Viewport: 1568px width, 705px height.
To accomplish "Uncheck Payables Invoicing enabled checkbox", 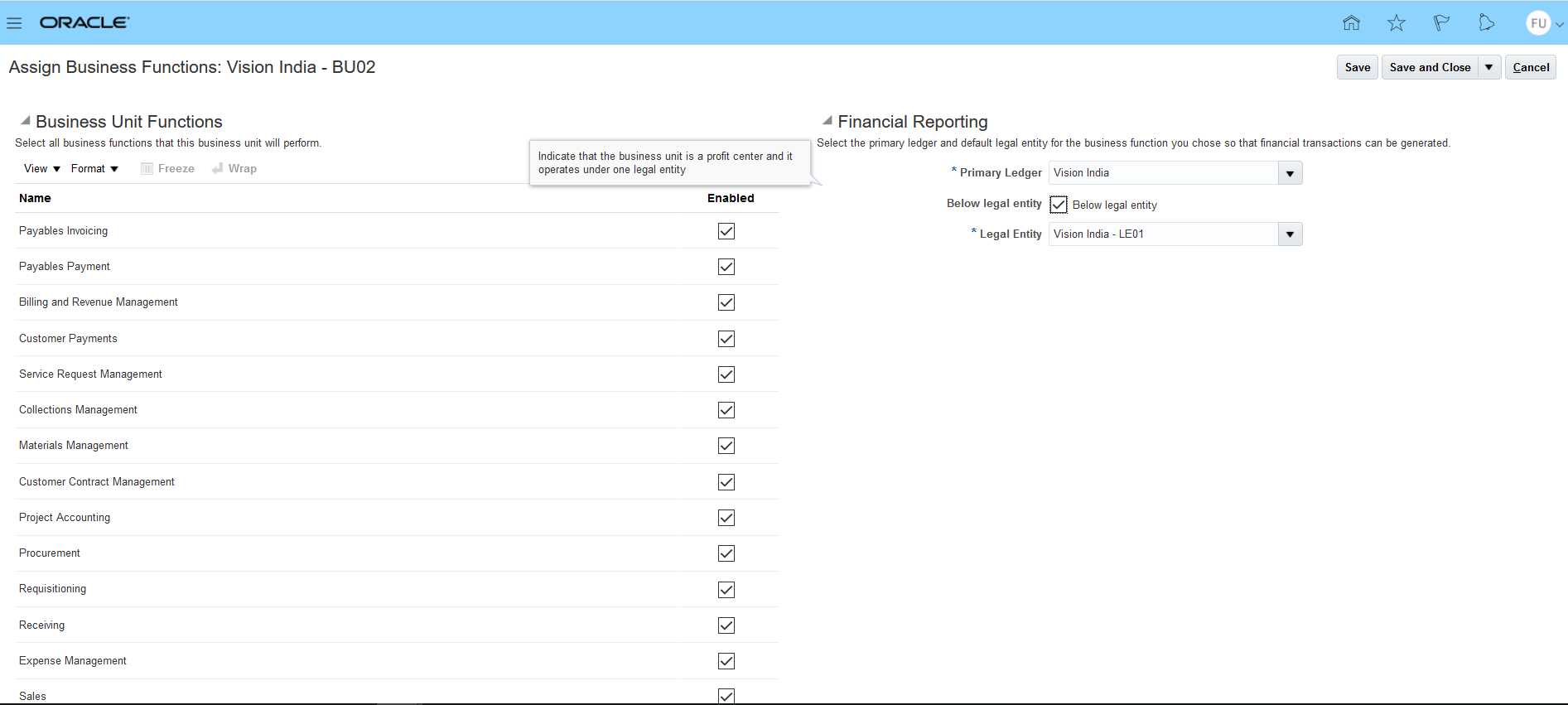I will coord(726,231).
